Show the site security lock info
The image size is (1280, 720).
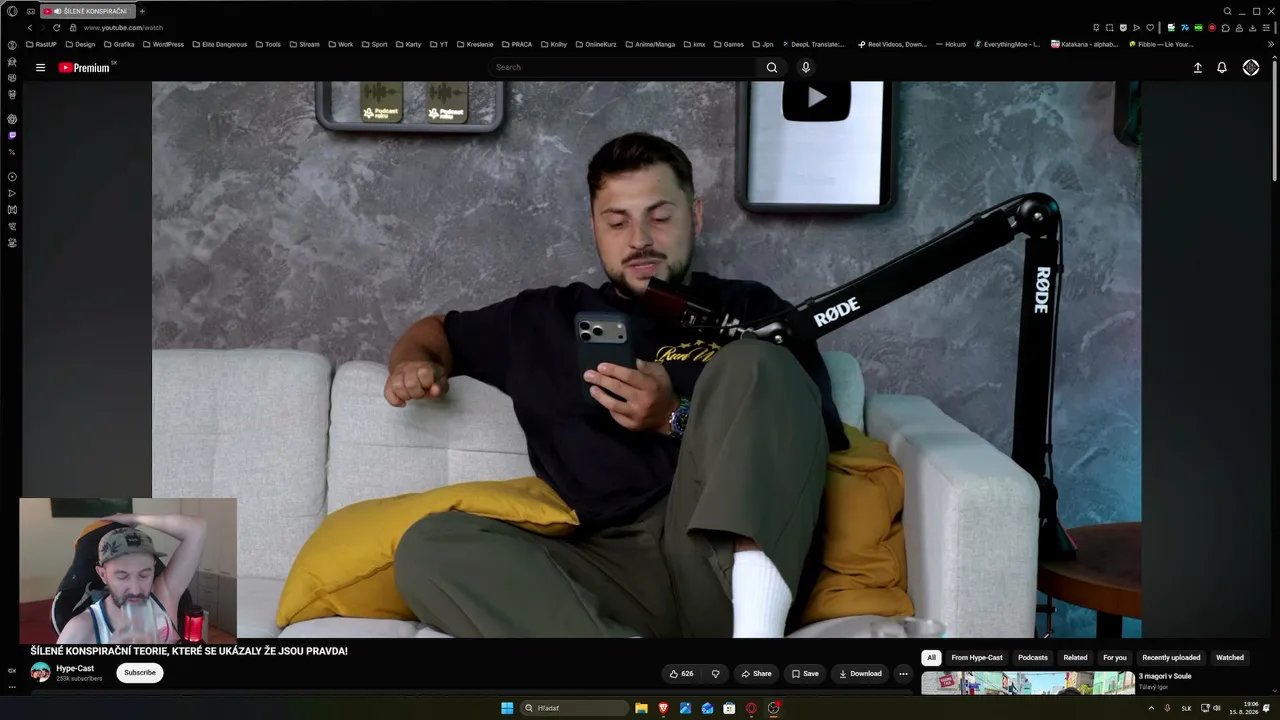pos(72,28)
